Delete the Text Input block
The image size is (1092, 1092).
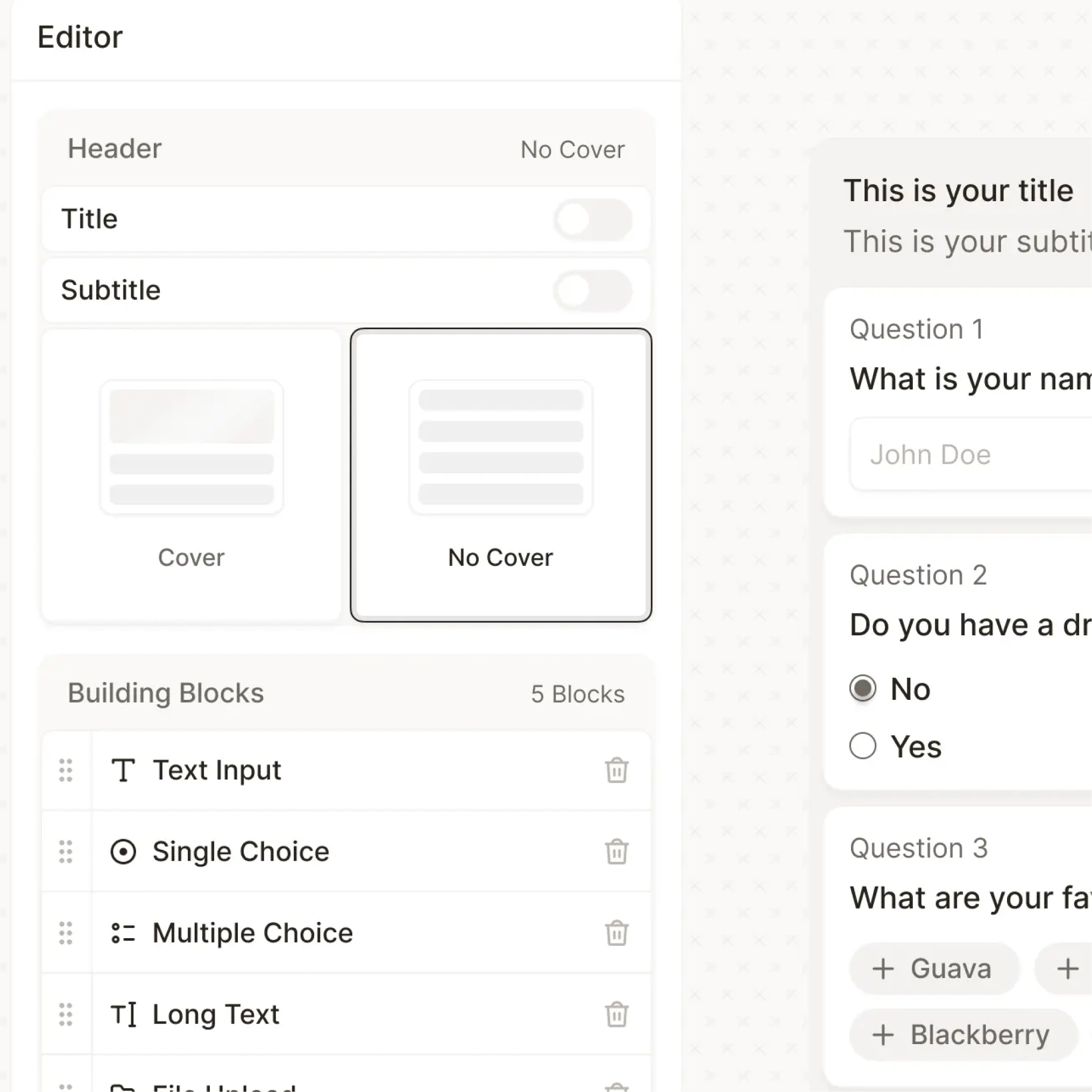pos(616,770)
